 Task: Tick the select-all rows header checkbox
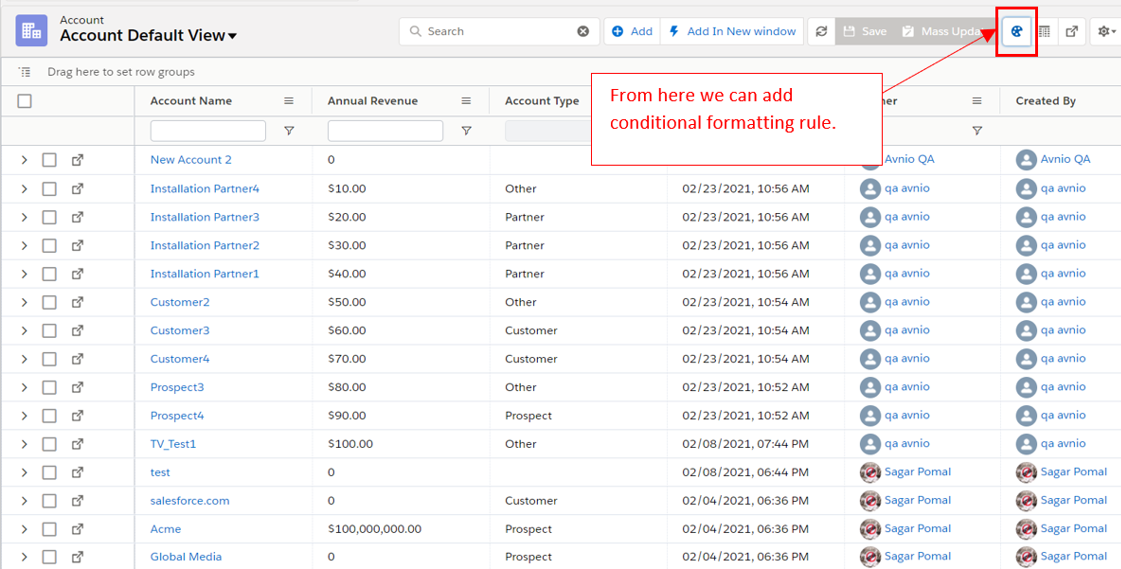coord(25,101)
